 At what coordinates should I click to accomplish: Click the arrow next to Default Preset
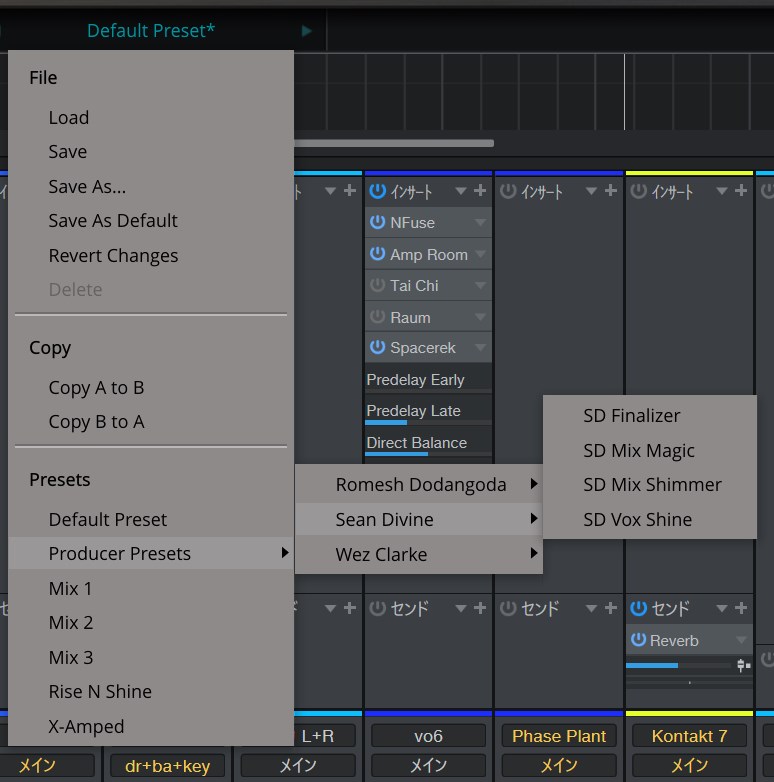pos(306,31)
